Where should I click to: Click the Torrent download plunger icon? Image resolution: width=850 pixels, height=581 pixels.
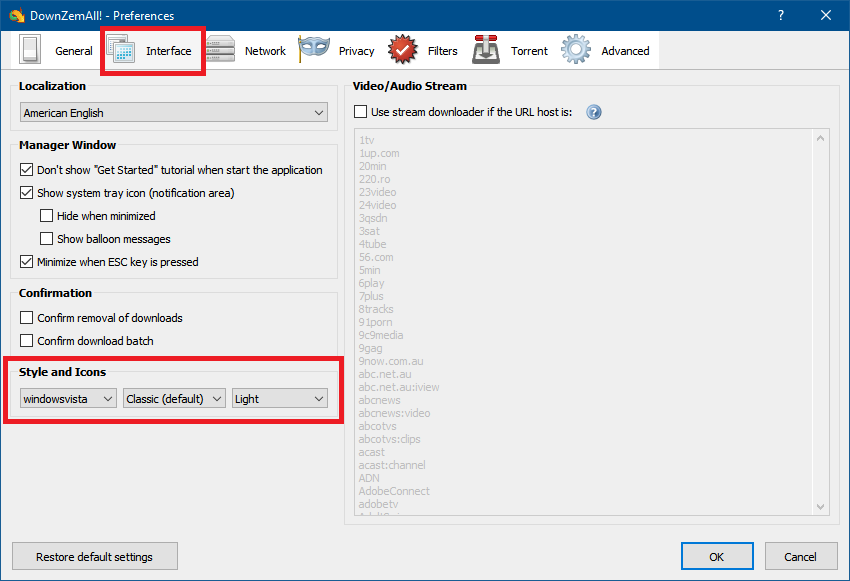point(486,50)
